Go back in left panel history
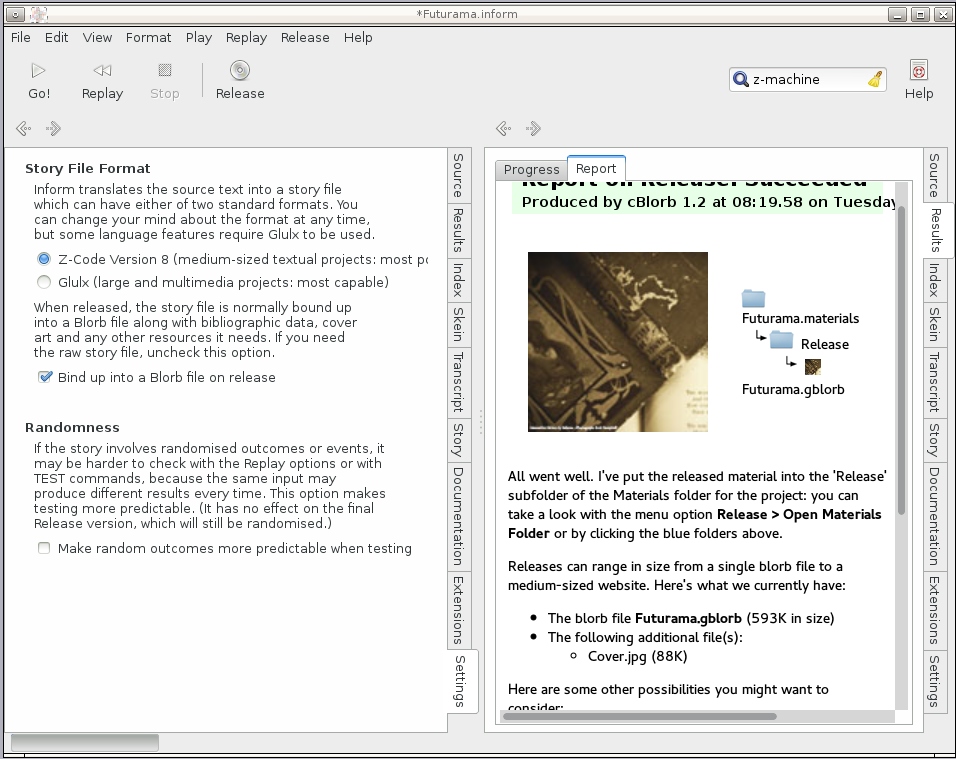 click(x=23, y=128)
